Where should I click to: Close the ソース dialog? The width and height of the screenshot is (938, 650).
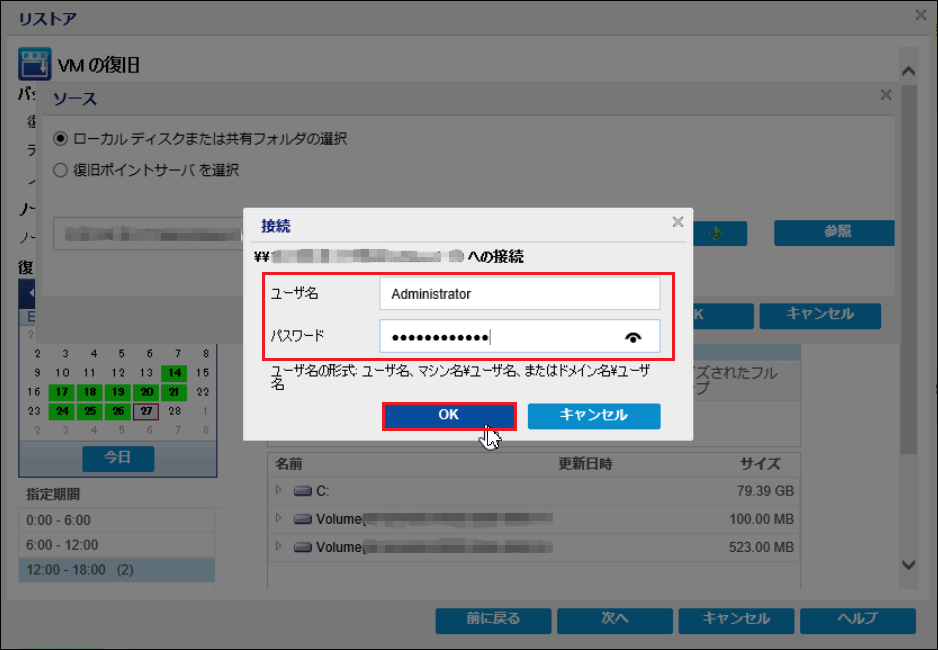886,94
